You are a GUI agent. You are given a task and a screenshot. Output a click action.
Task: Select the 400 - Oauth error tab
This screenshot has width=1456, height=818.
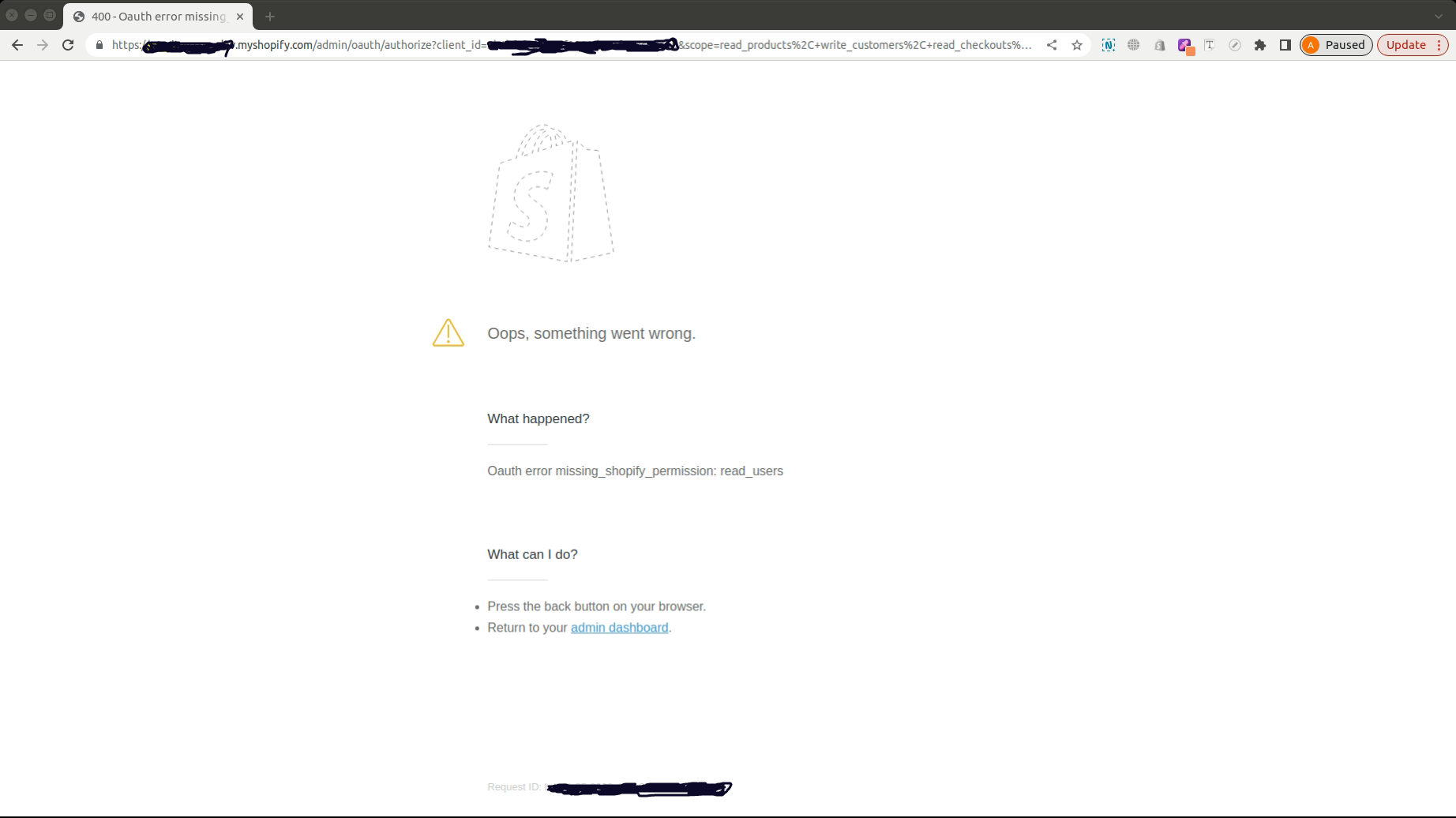(158, 17)
